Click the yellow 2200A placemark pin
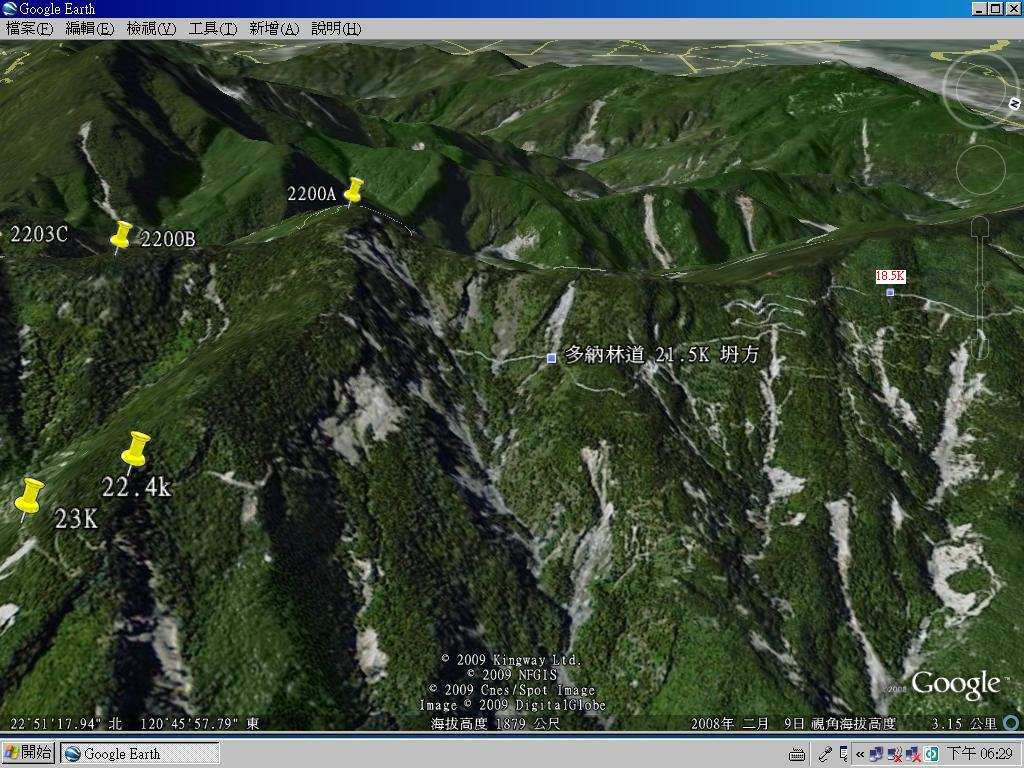 tap(353, 190)
